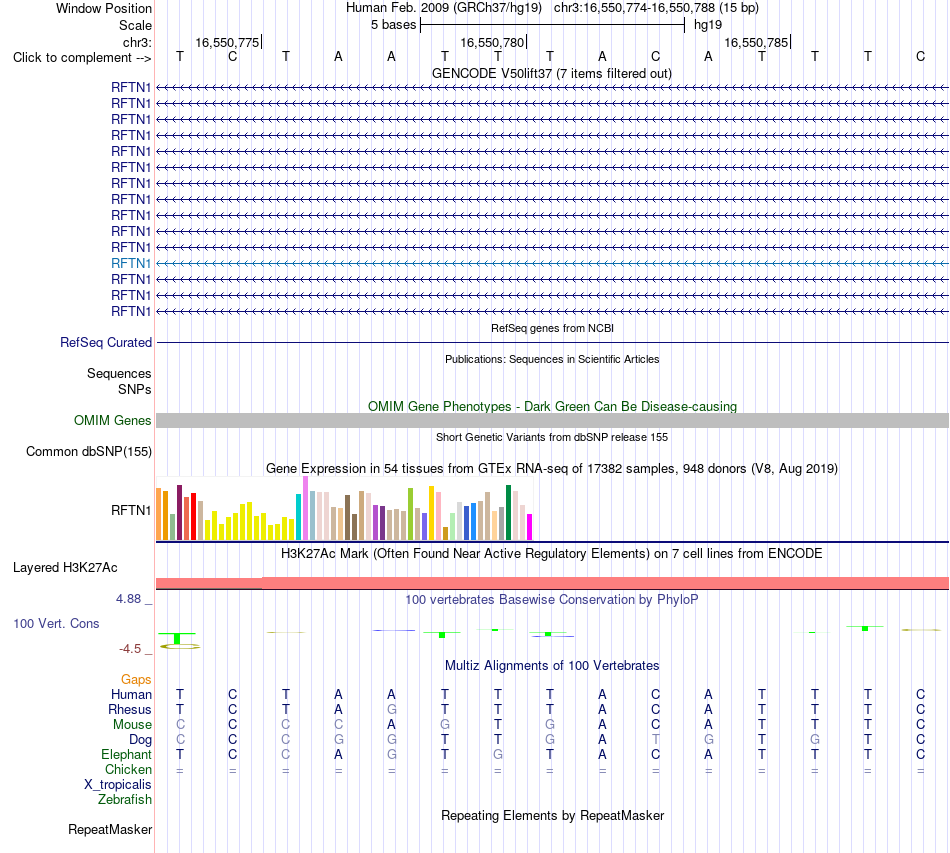Viewport: 950px width, 853px height.
Task: Click the 'Click to complement -->' label
Action: pos(82,58)
